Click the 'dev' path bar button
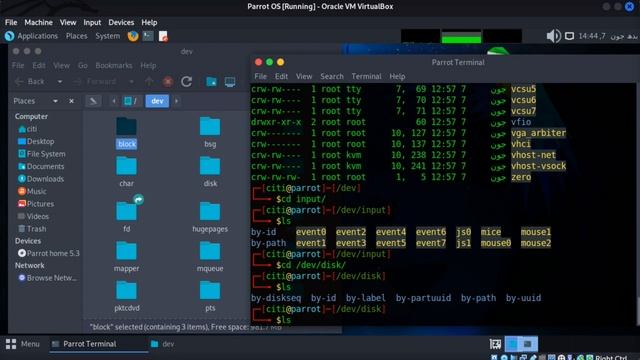The height and width of the screenshot is (360, 640). point(157,101)
